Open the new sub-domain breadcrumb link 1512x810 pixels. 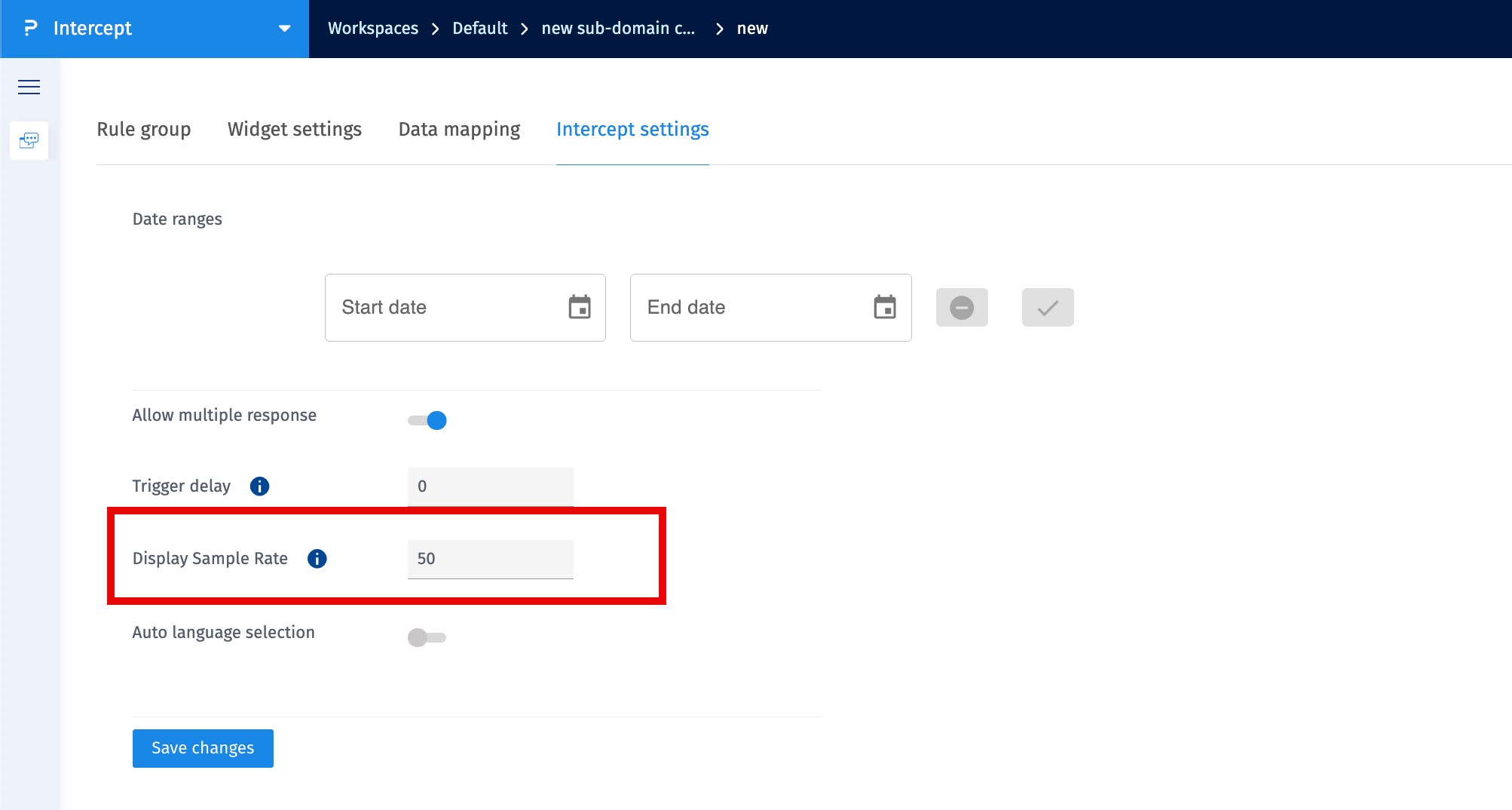click(618, 29)
